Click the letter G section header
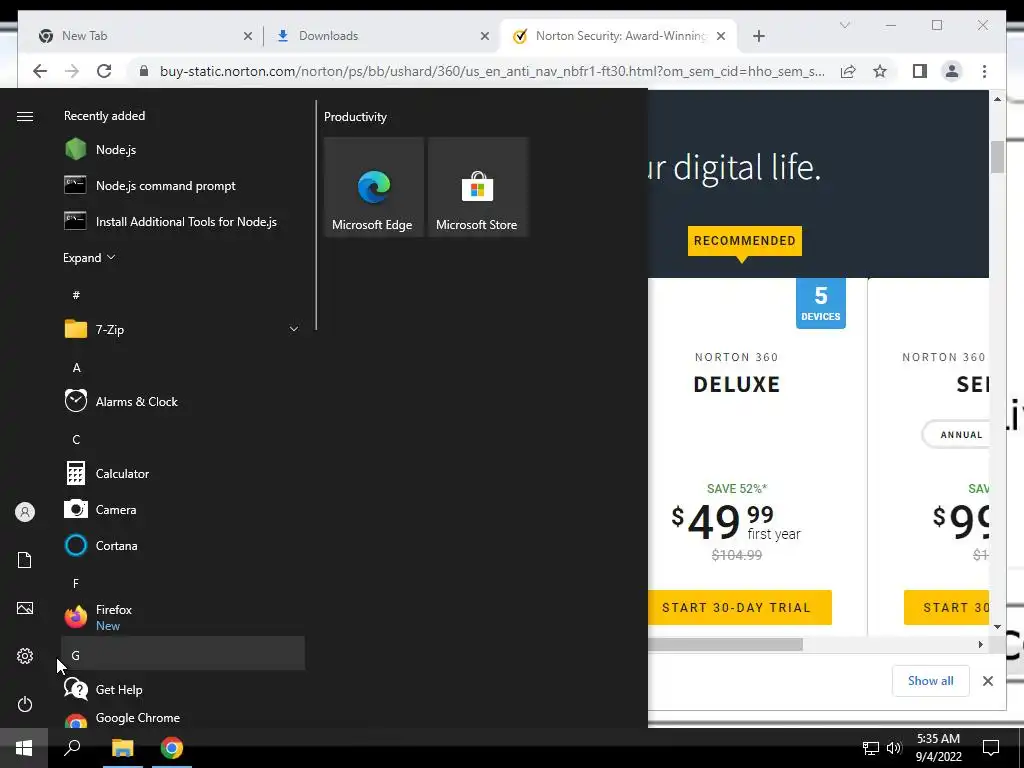 click(x=183, y=655)
